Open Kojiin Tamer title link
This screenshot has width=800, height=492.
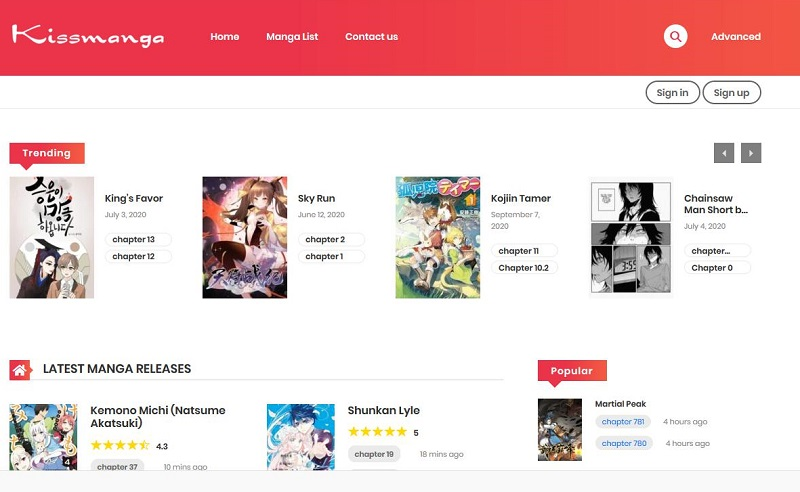tap(521, 199)
